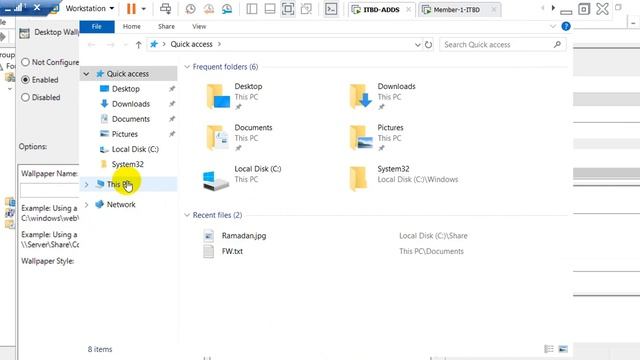Image resolution: width=640 pixels, height=360 pixels.
Task: Refresh the Quick access view
Action: [x=428, y=44]
